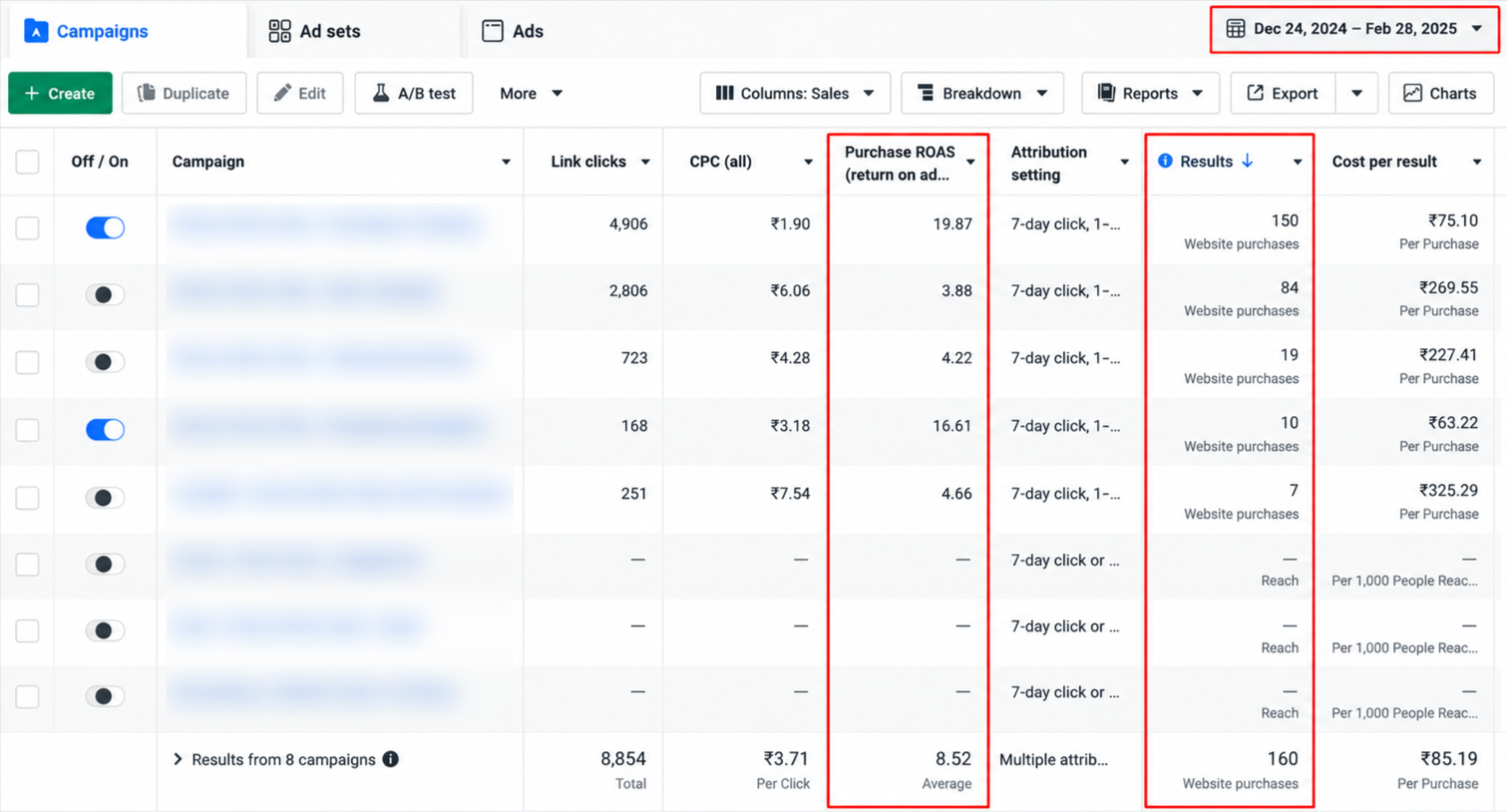Image resolution: width=1507 pixels, height=812 pixels.
Task: Toggle on the campaign with 84 purchases
Action: tap(105, 294)
